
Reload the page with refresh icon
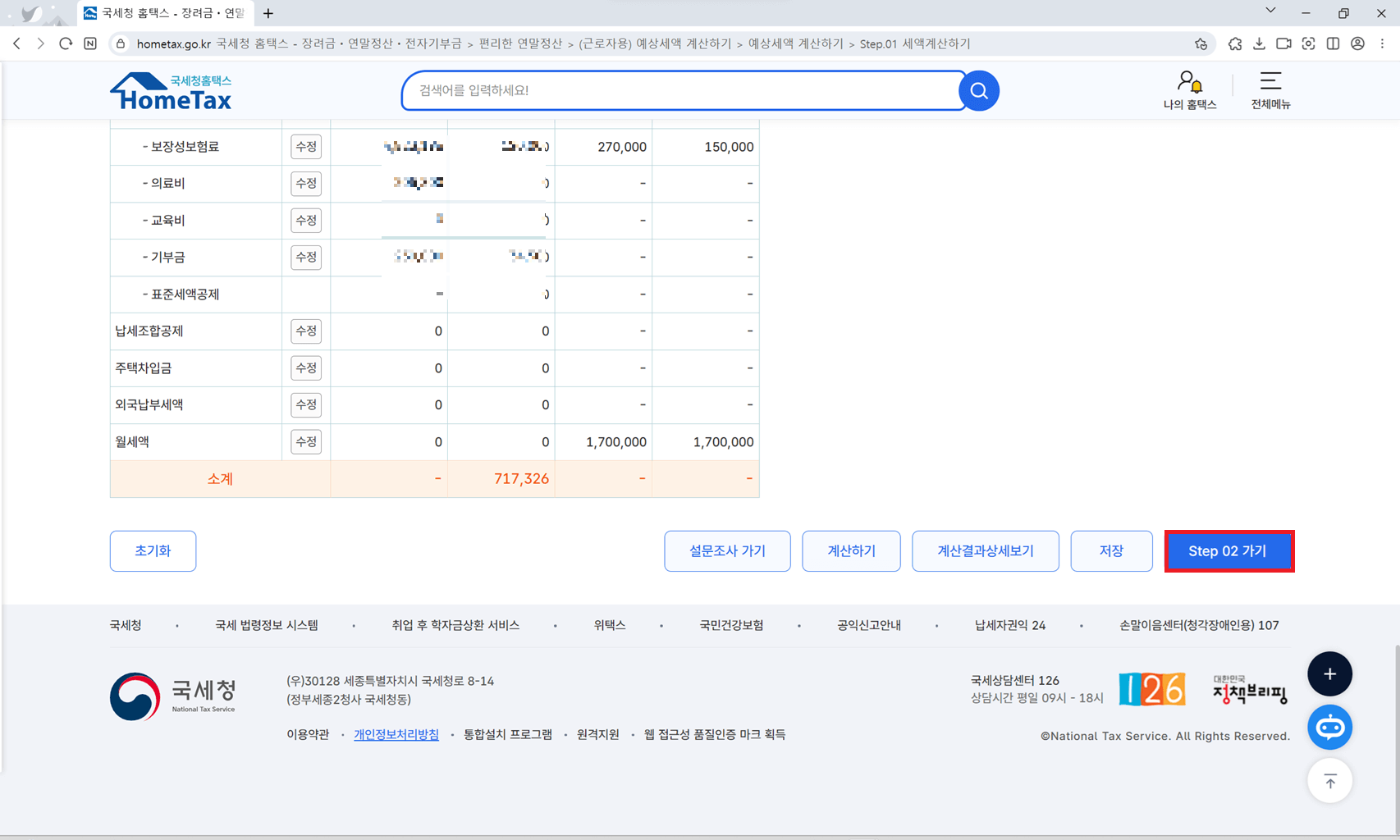point(66,43)
